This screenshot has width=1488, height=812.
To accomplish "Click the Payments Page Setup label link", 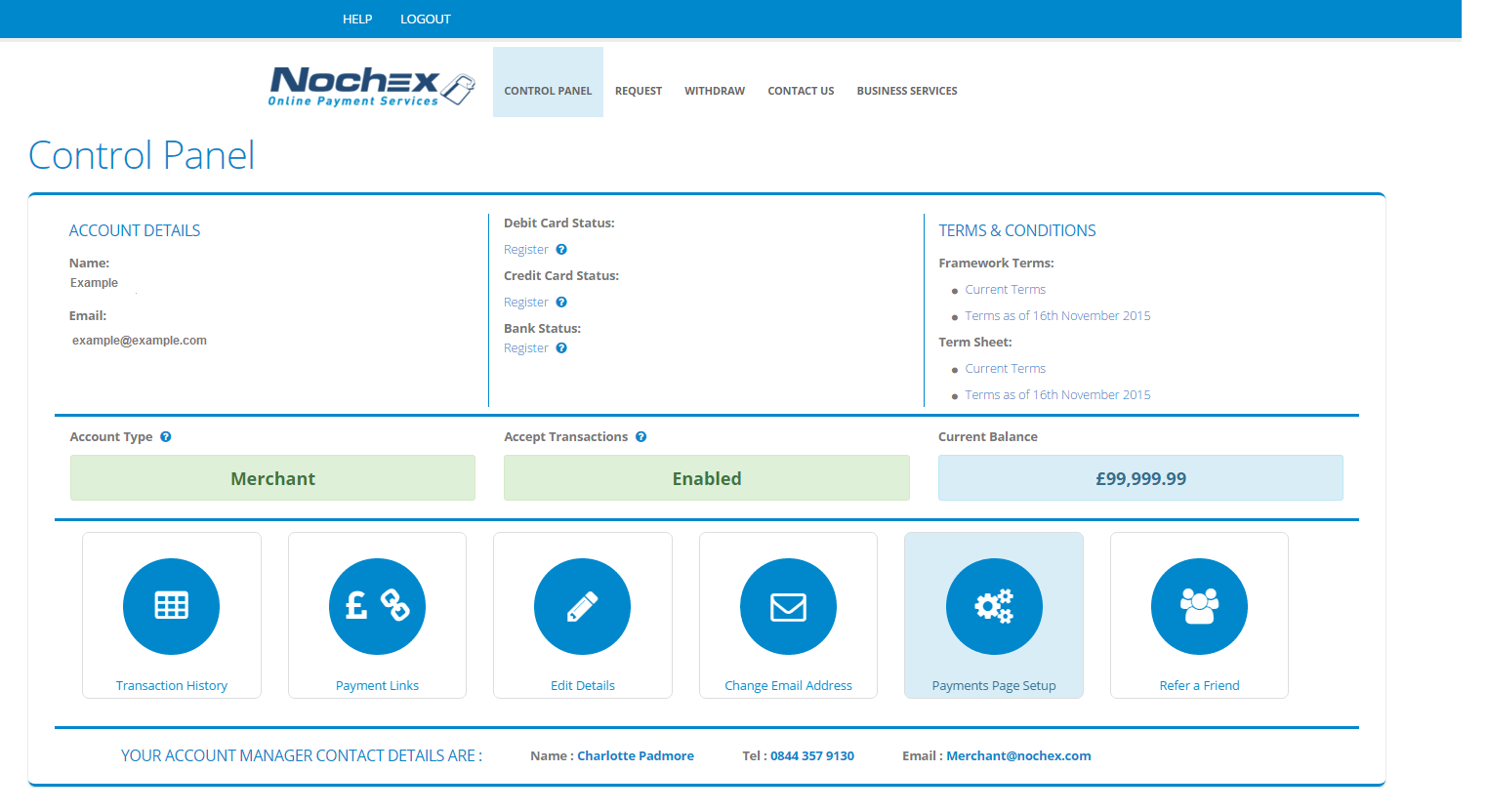I will pos(994,686).
